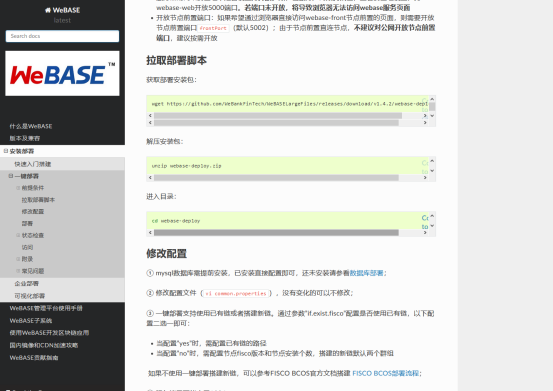Open the 什么是WeBASE sidebar page
This screenshot has width=553, height=391.
(31, 126)
